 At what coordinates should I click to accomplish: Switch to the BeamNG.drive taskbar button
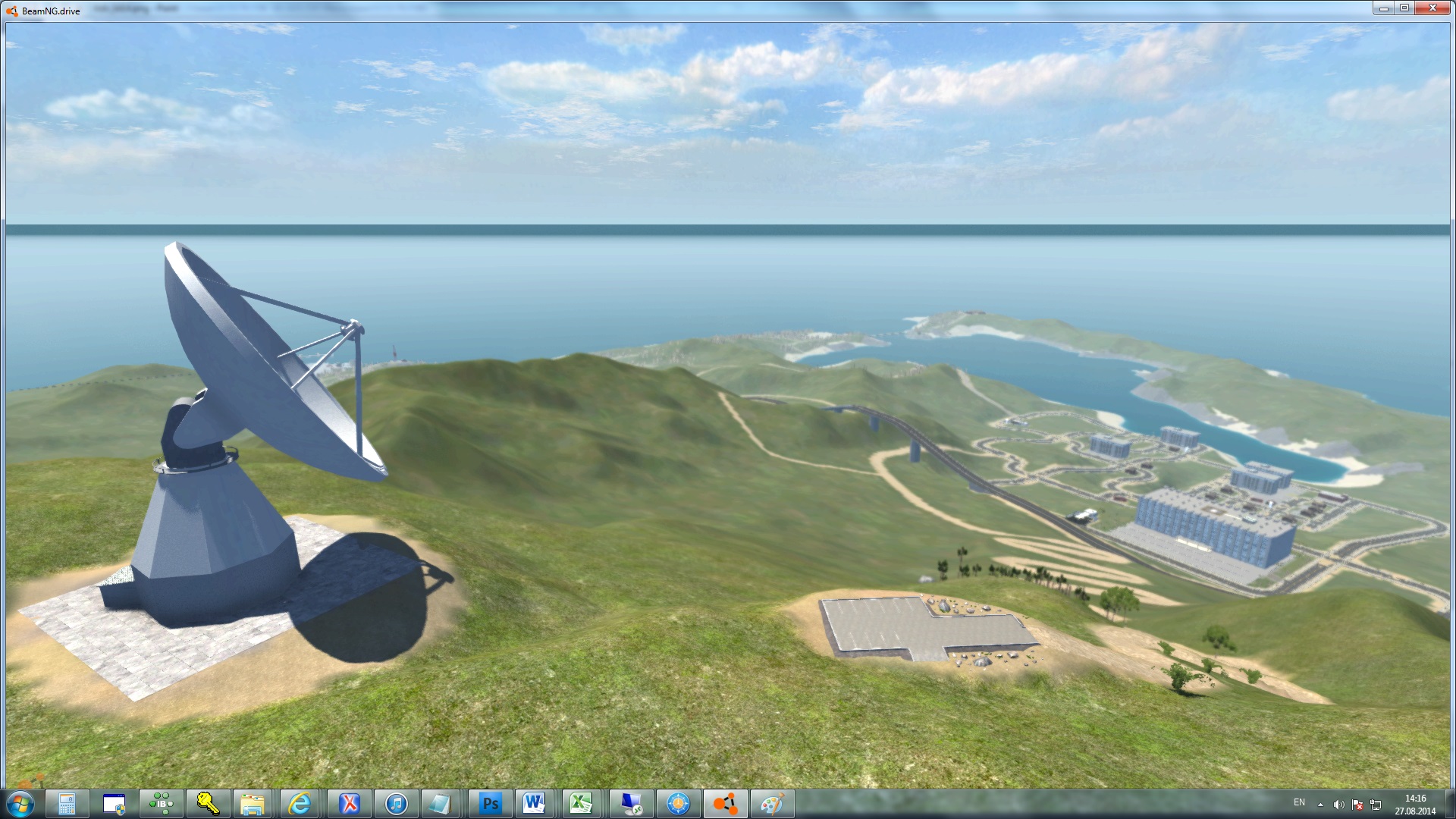click(x=725, y=803)
